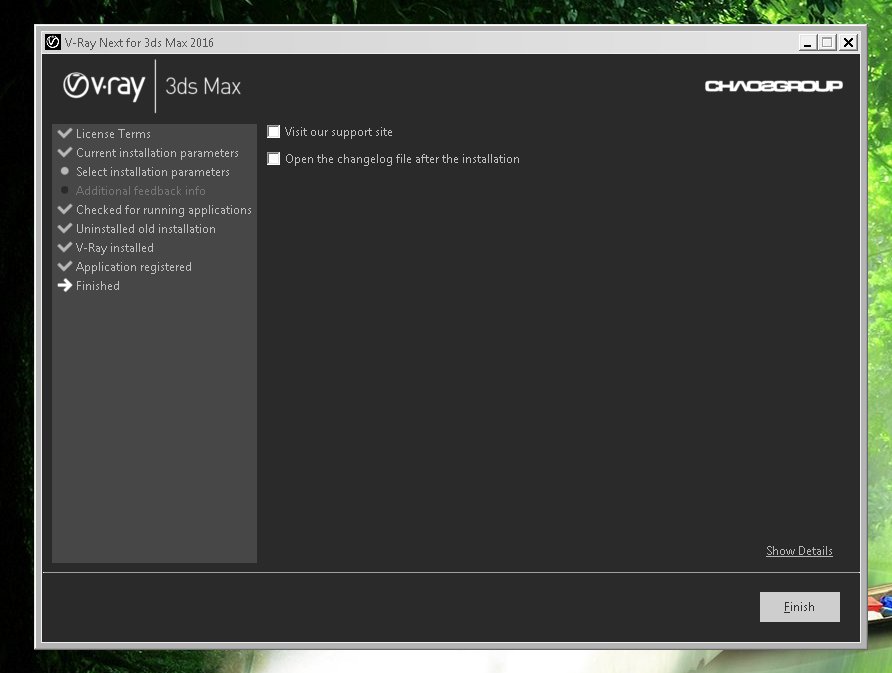The image size is (892, 673).
Task: Select the Select installation parameters step text
Action: [x=153, y=172]
